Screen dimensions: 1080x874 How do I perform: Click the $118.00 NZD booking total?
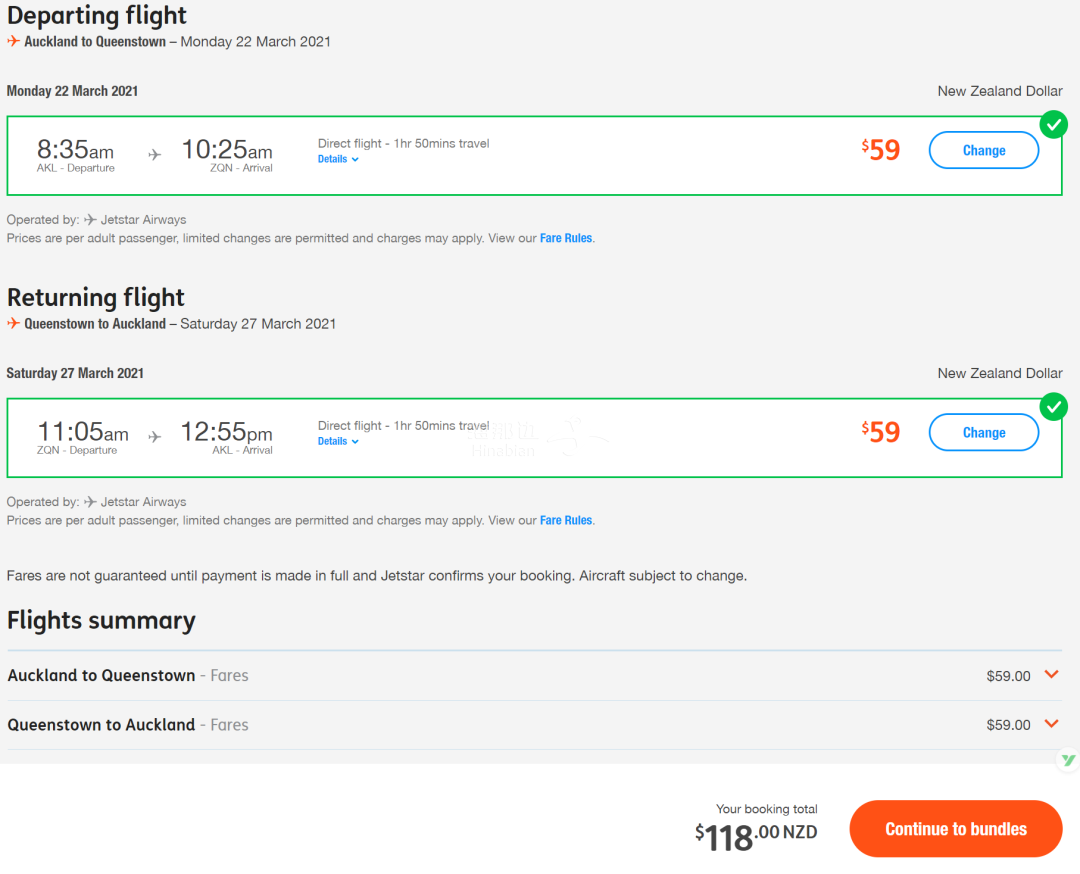tap(756, 836)
